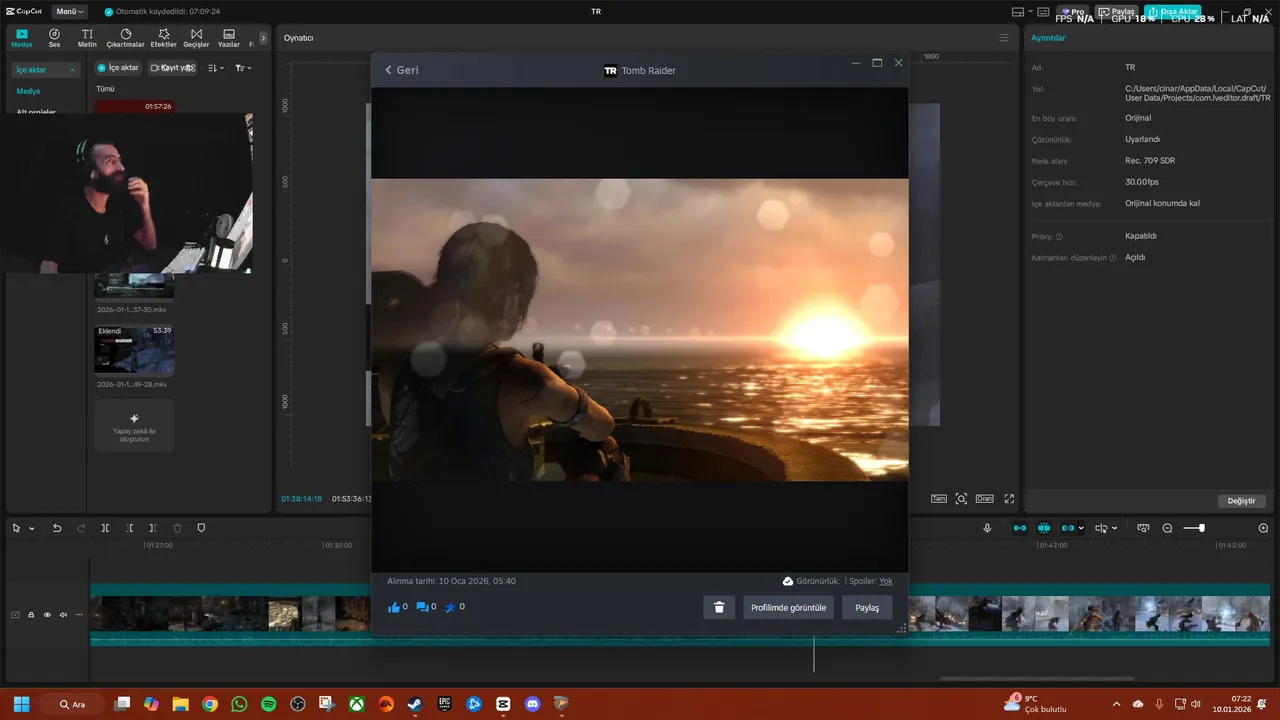Click the Spoiler Yok link

coord(885,581)
